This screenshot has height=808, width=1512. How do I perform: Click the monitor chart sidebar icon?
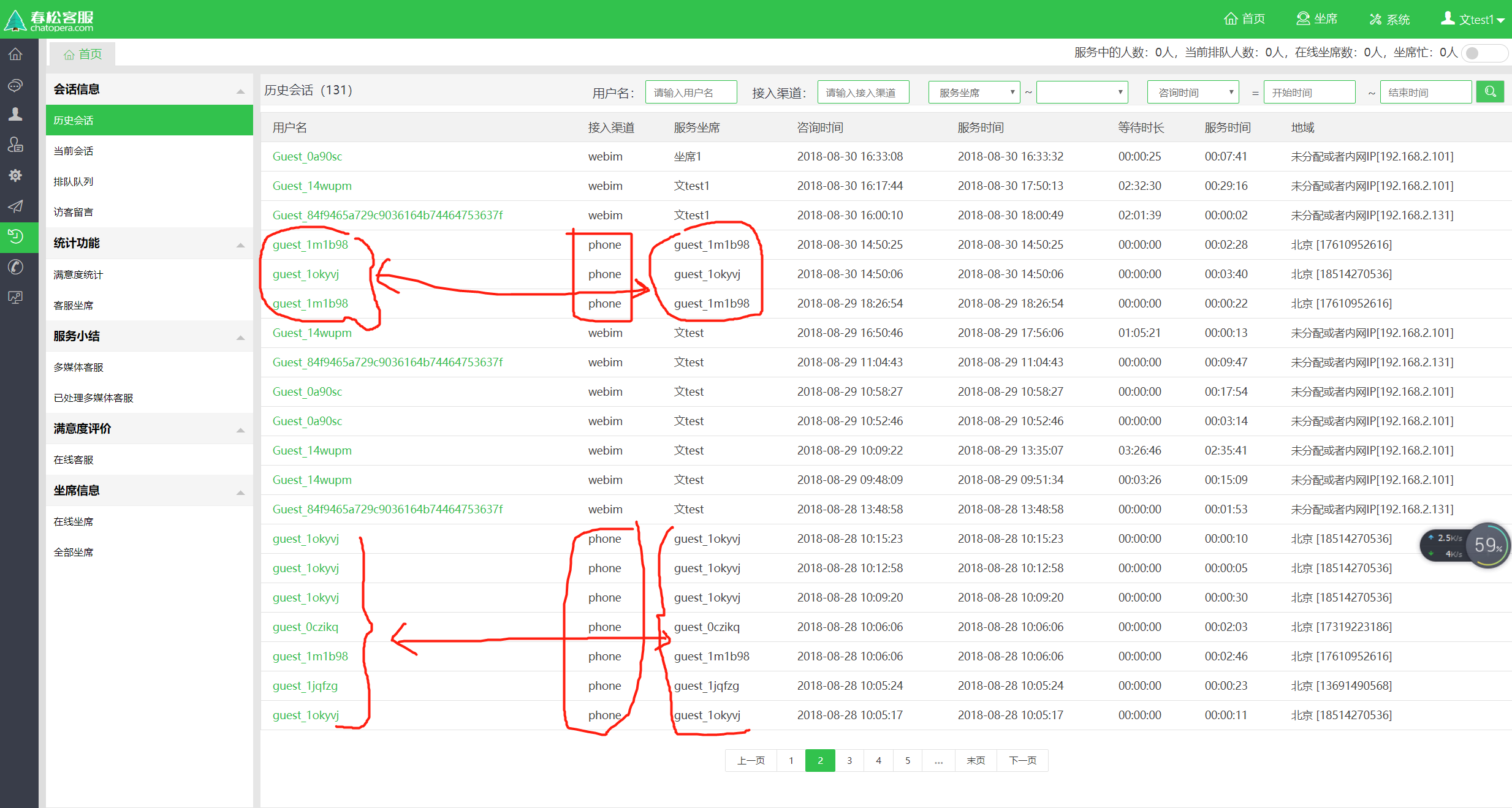coord(15,298)
